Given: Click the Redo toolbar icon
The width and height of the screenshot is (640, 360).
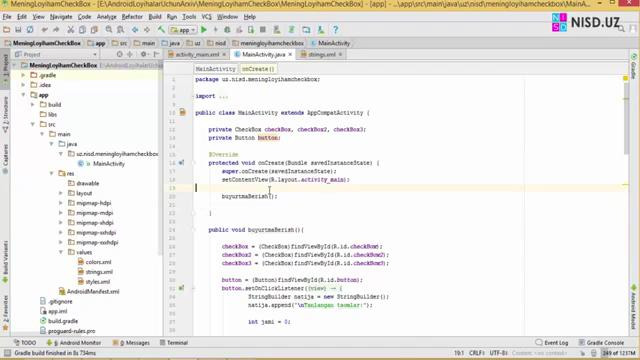Looking at the screenshot, I should tap(56, 30).
